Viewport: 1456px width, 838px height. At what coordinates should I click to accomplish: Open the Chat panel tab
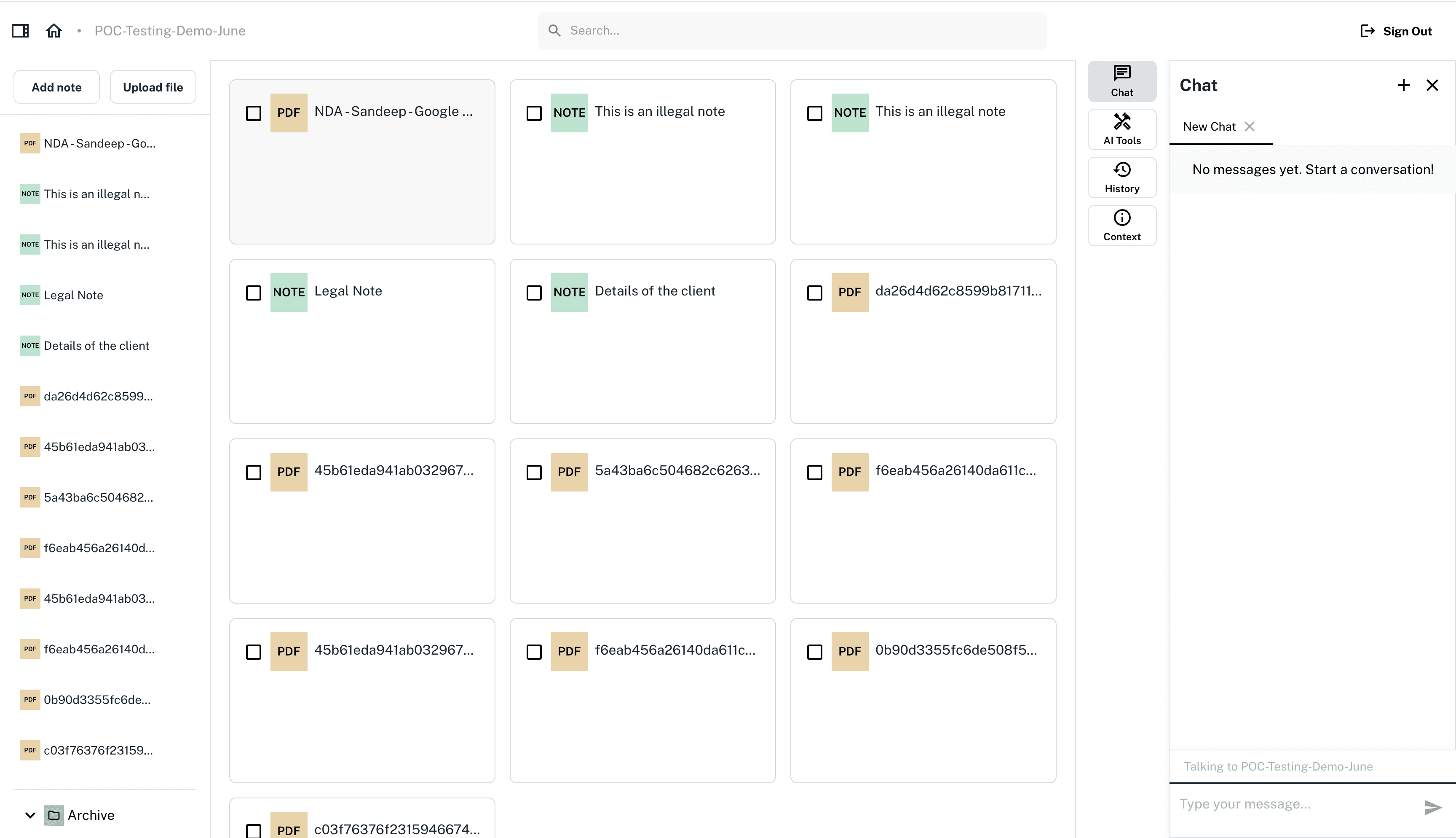[x=1121, y=81]
